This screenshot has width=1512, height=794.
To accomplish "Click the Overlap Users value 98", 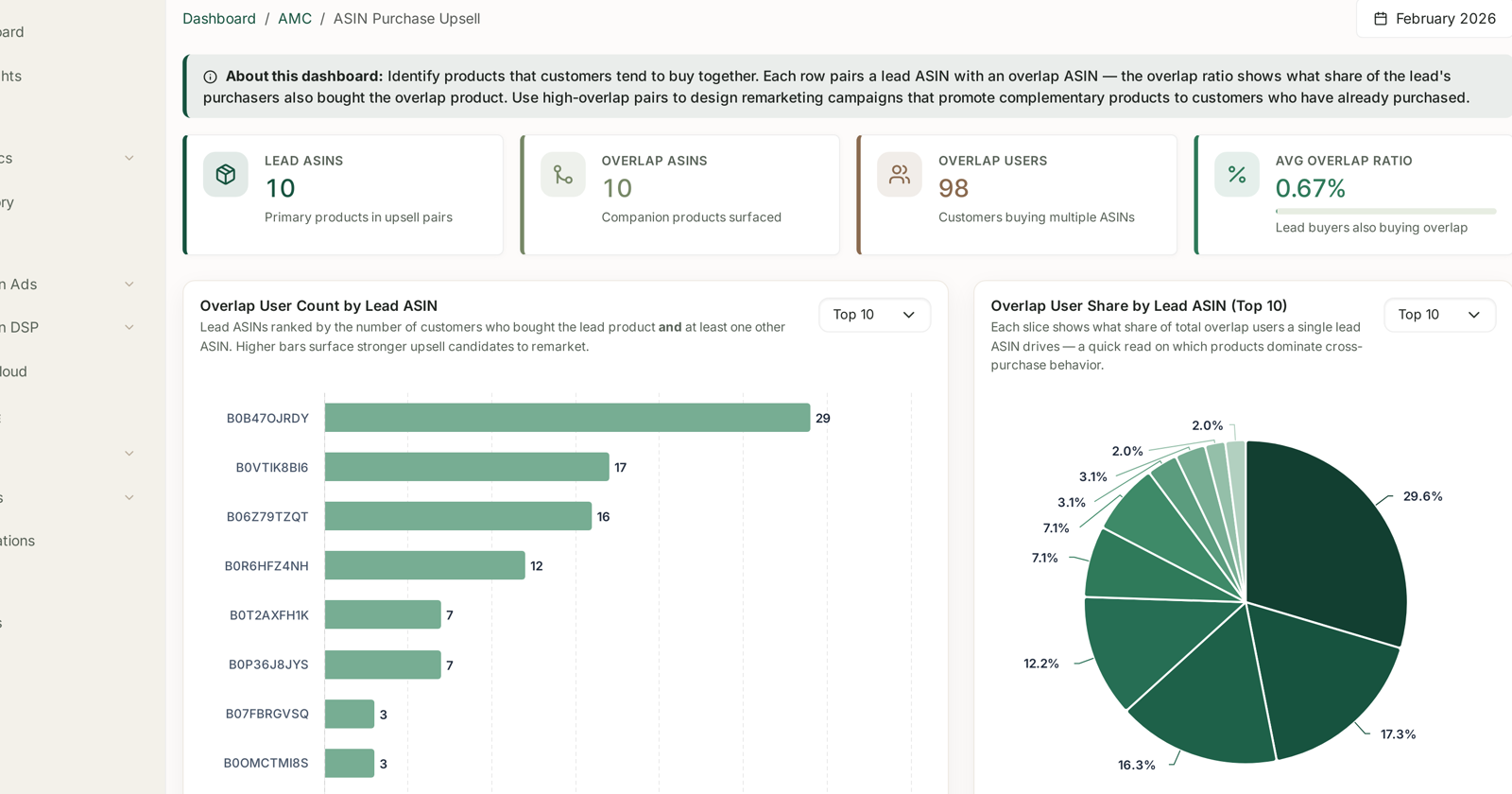I will (954, 188).
